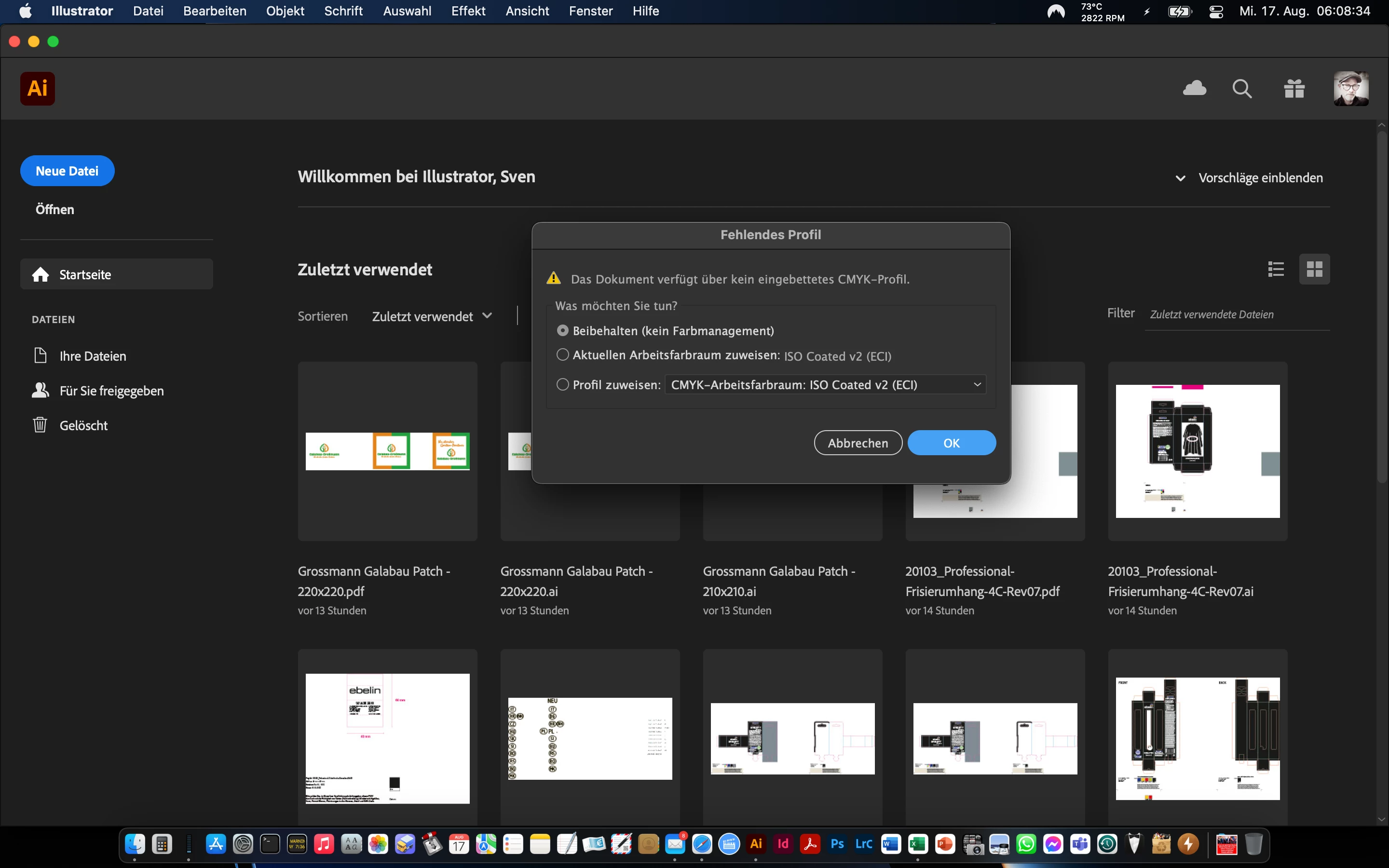Click the cloud storage icon
The width and height of the screenshot is (1389, 868).
coord(1195,88)
